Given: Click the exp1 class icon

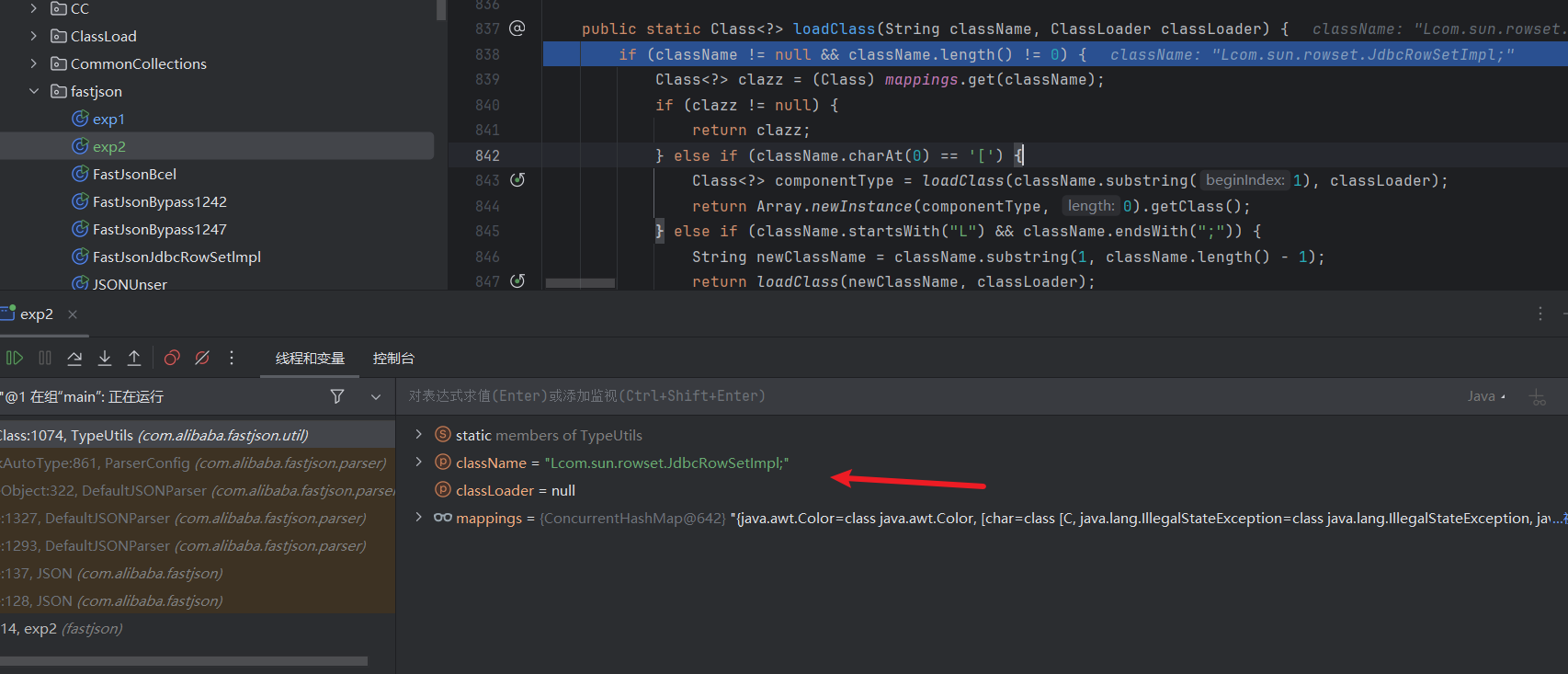Looking at the screenshot, I should pos(80,119).
